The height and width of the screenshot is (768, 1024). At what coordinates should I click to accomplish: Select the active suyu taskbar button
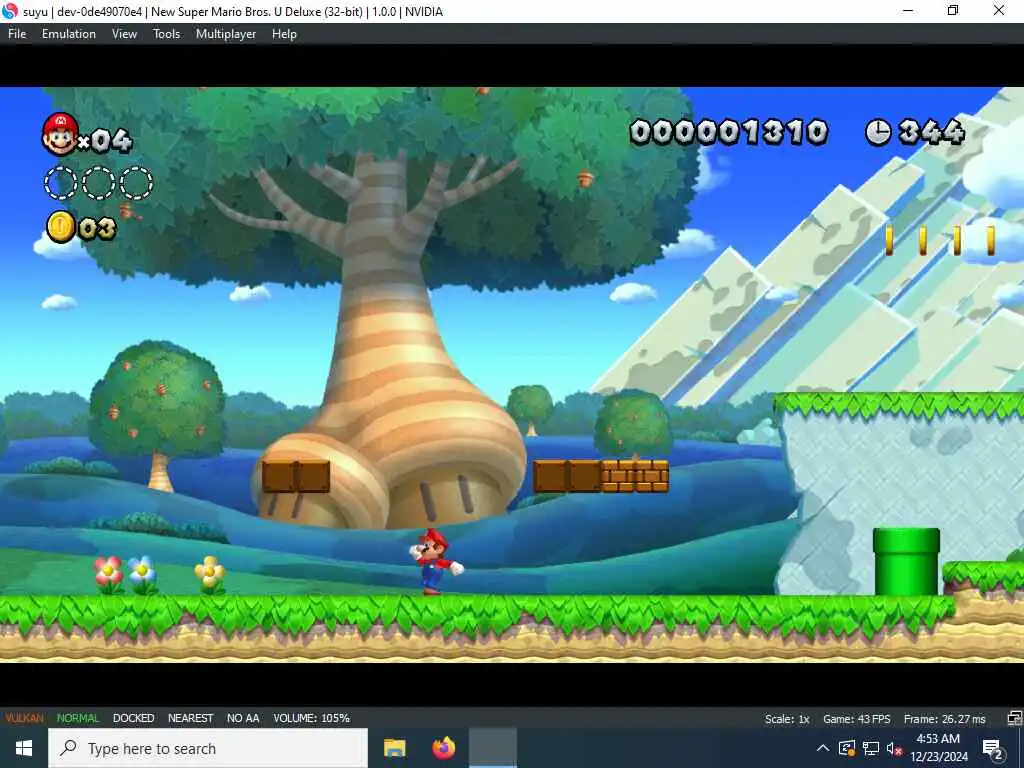pos(493,748)
